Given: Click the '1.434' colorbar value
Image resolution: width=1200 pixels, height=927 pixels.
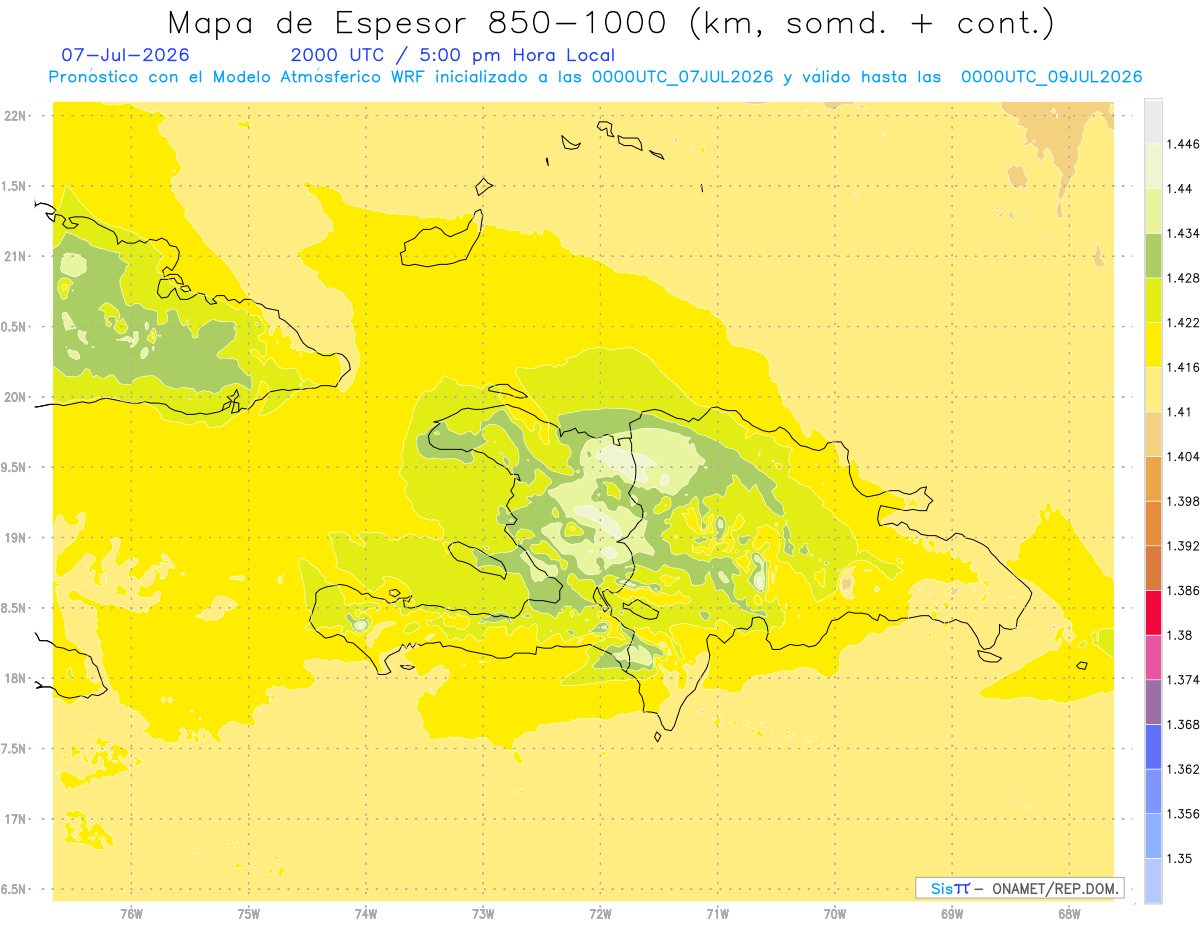Looking at the screenshot, I should [1182, 233].
